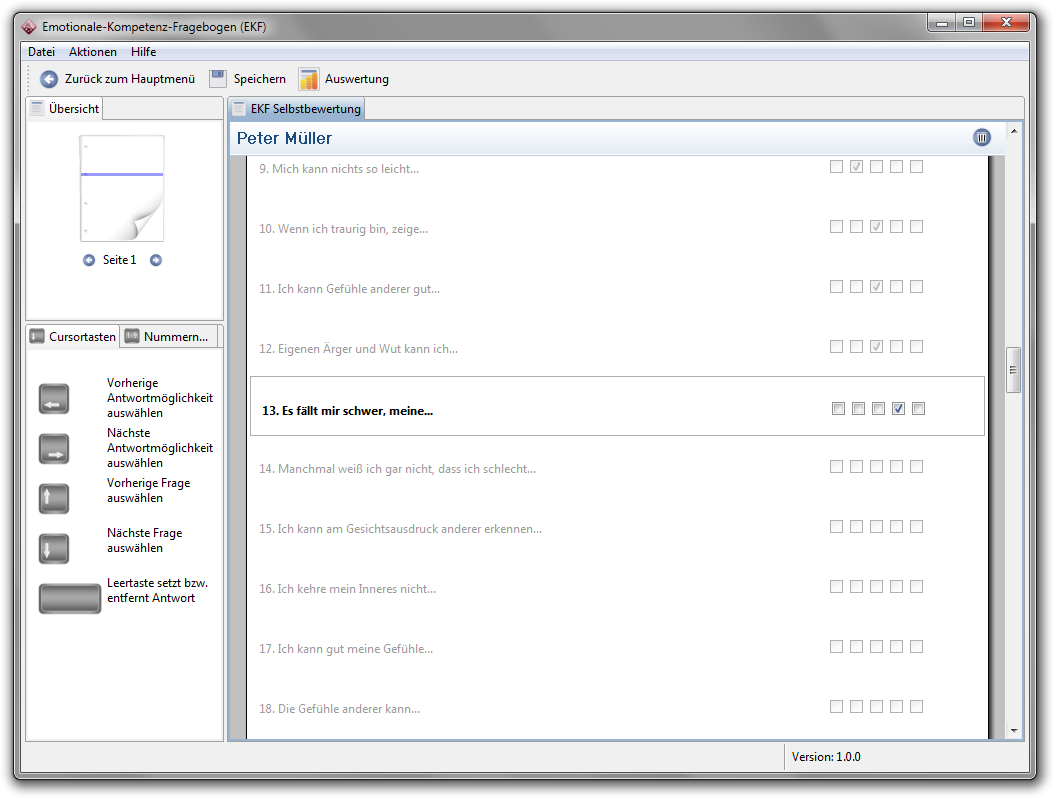The width and height of the screenshot is (1055, 799).
Task: Go to previous page with left Seite arrow
Action: click(x=89, y=260)
